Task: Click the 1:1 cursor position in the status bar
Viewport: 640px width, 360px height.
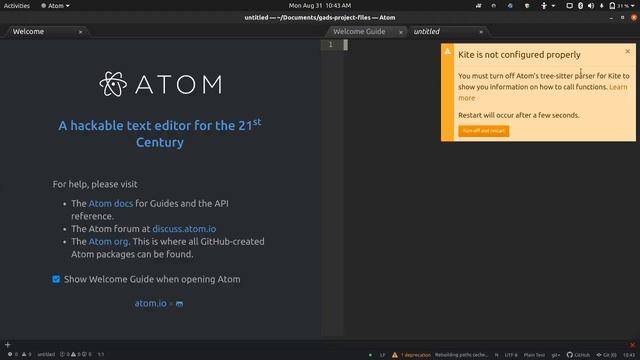Action: point(101,354)
